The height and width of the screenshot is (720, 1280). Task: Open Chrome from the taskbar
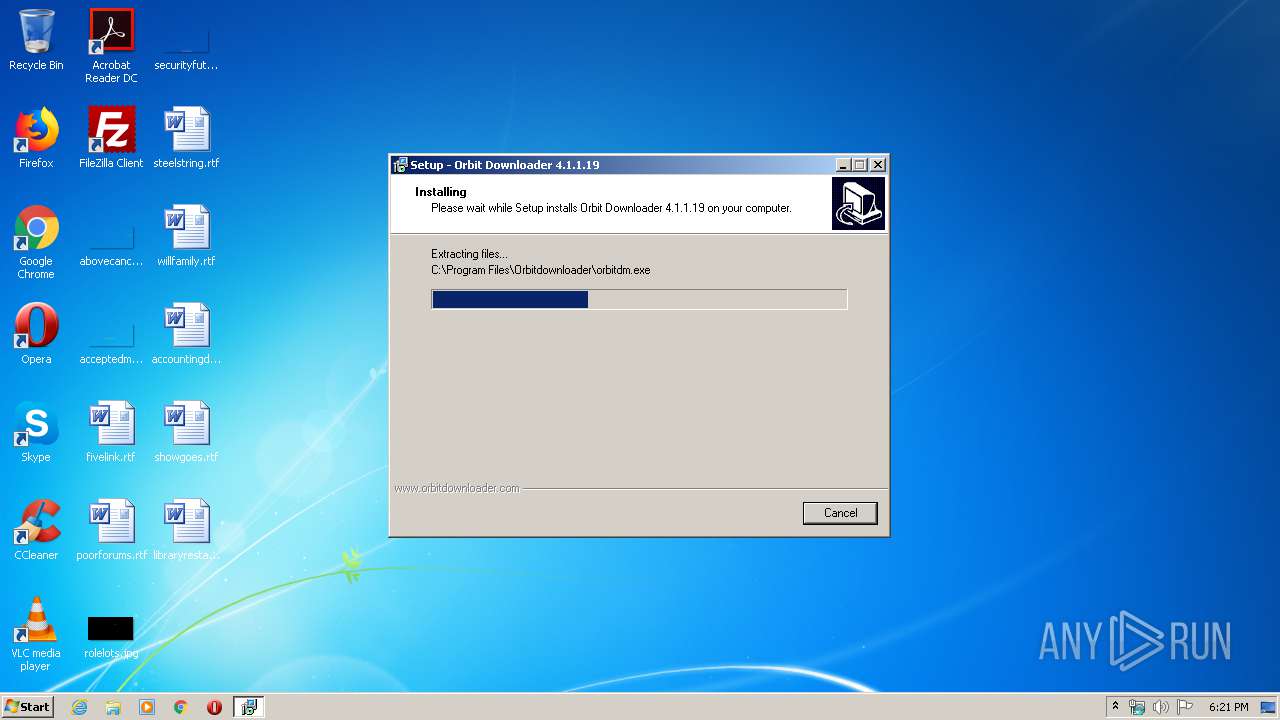point(181,707)
